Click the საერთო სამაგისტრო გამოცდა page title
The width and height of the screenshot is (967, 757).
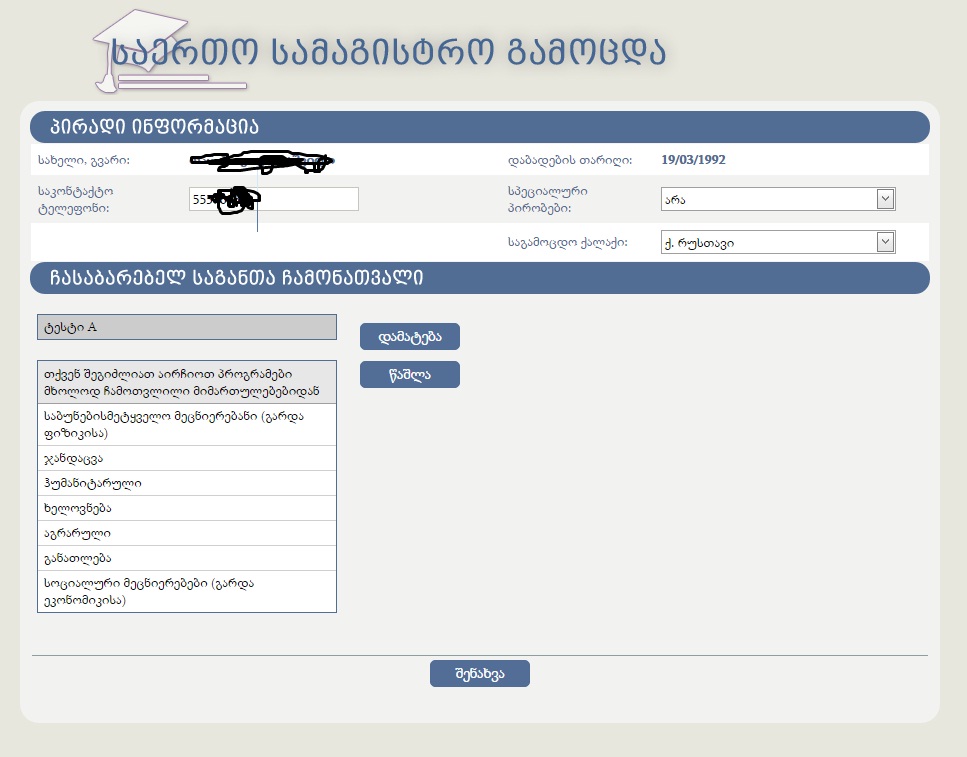(x=389, y=51)
